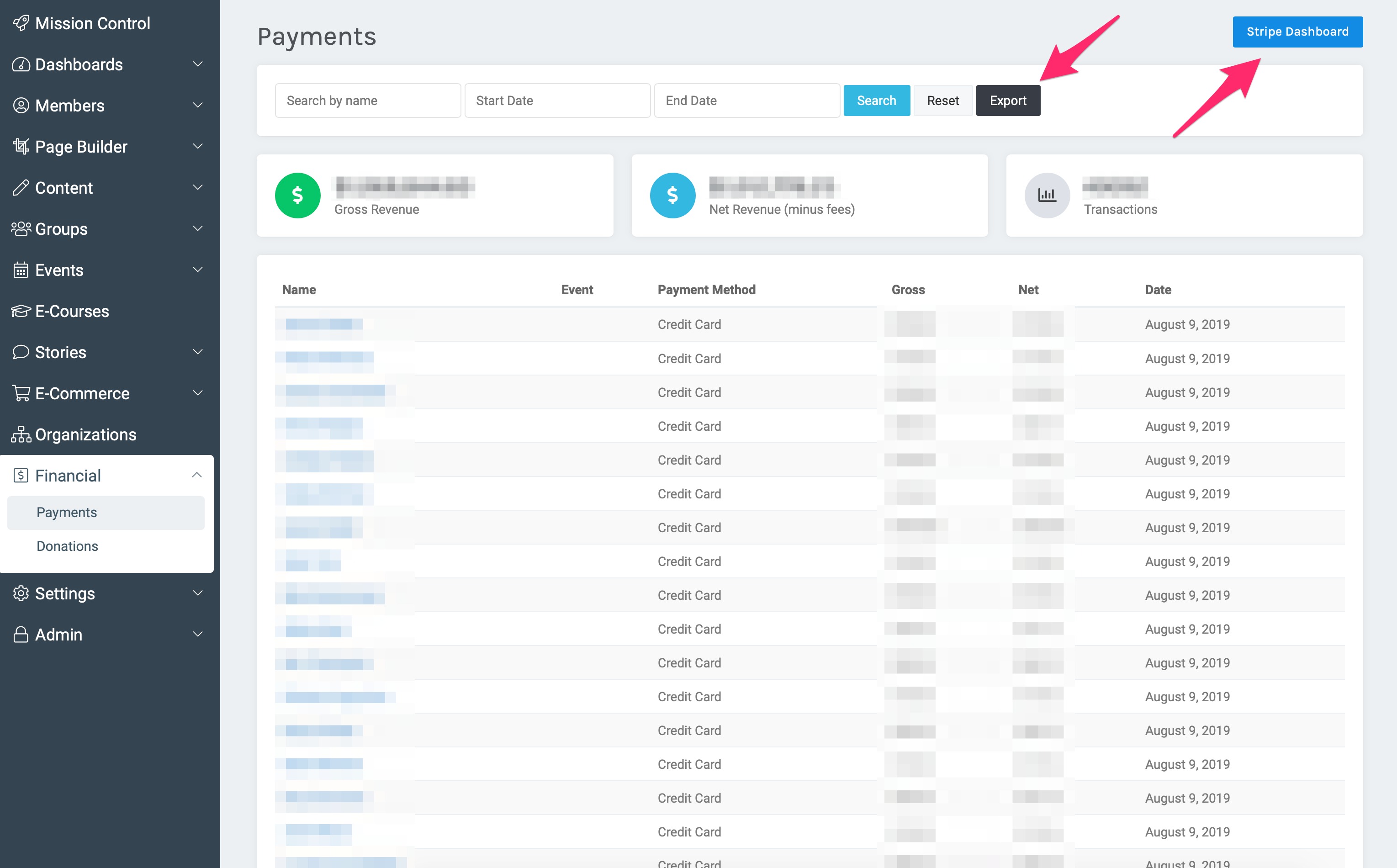This screenshot has height=868, width=1397.
Task: Click the Organizations hierarchy icon
Action: point(21,434)
